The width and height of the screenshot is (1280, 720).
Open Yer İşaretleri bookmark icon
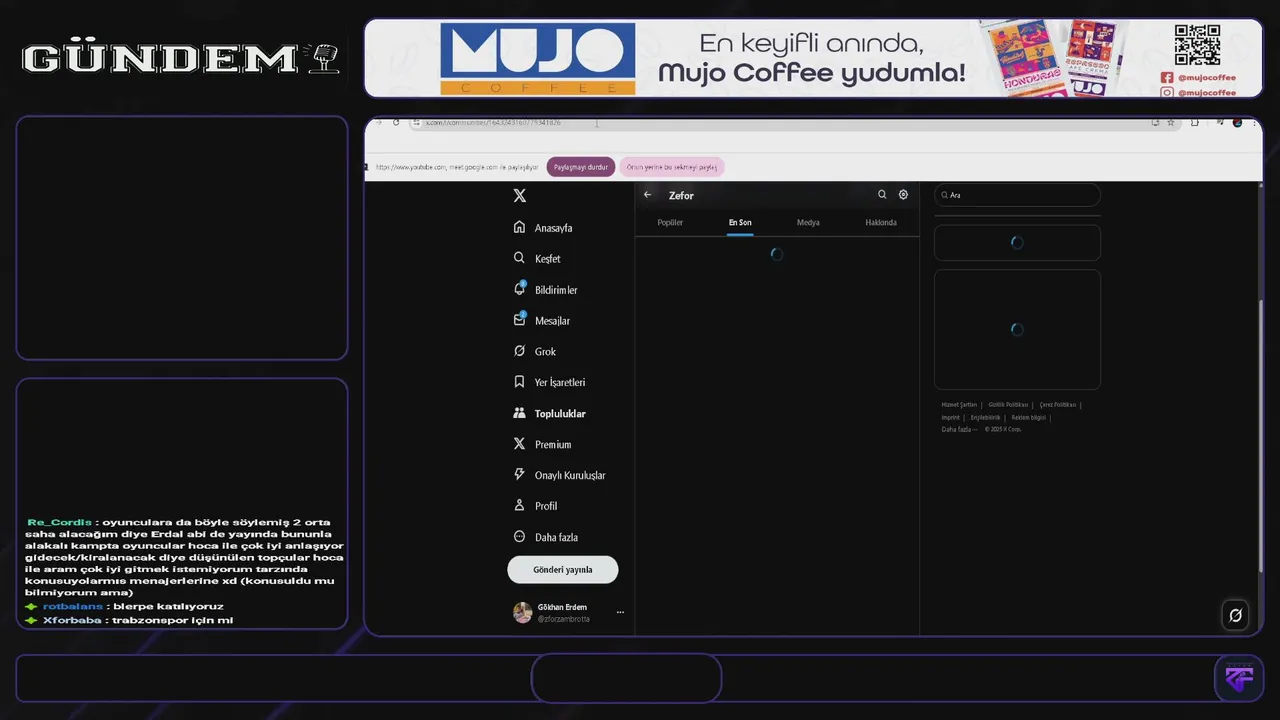pos(519,382)
